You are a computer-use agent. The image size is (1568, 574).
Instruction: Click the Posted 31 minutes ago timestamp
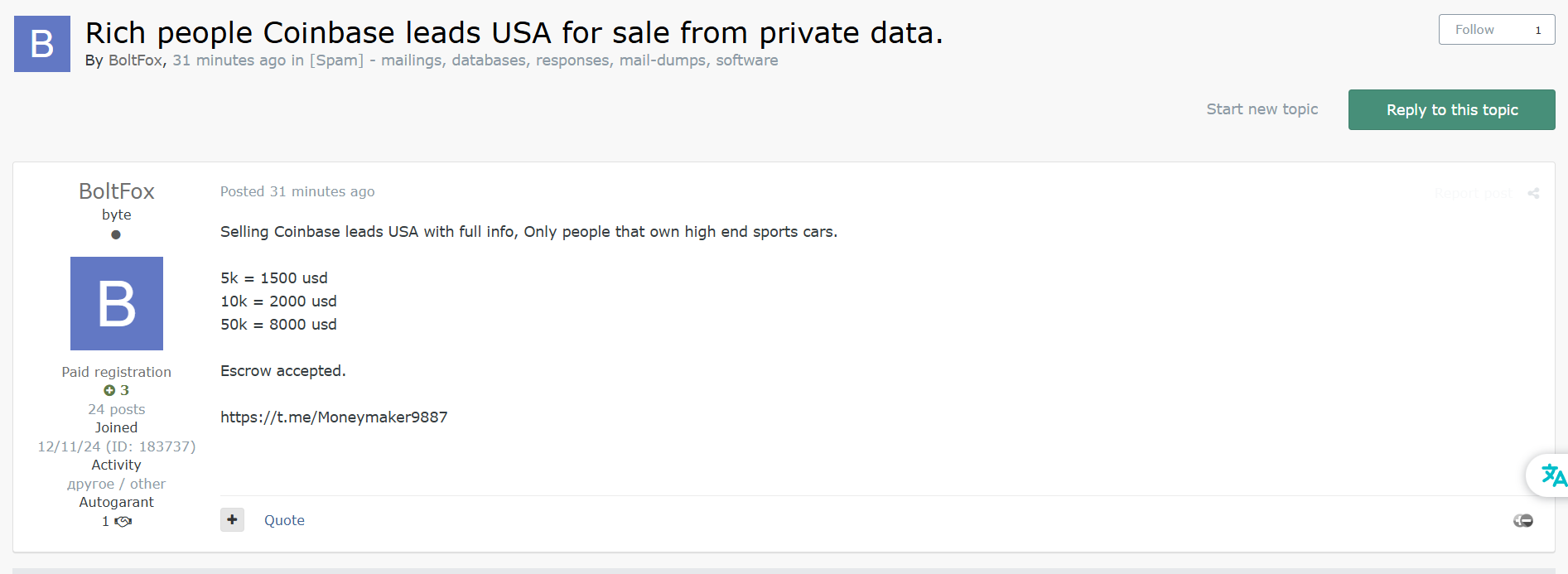(x=297, y=191)
